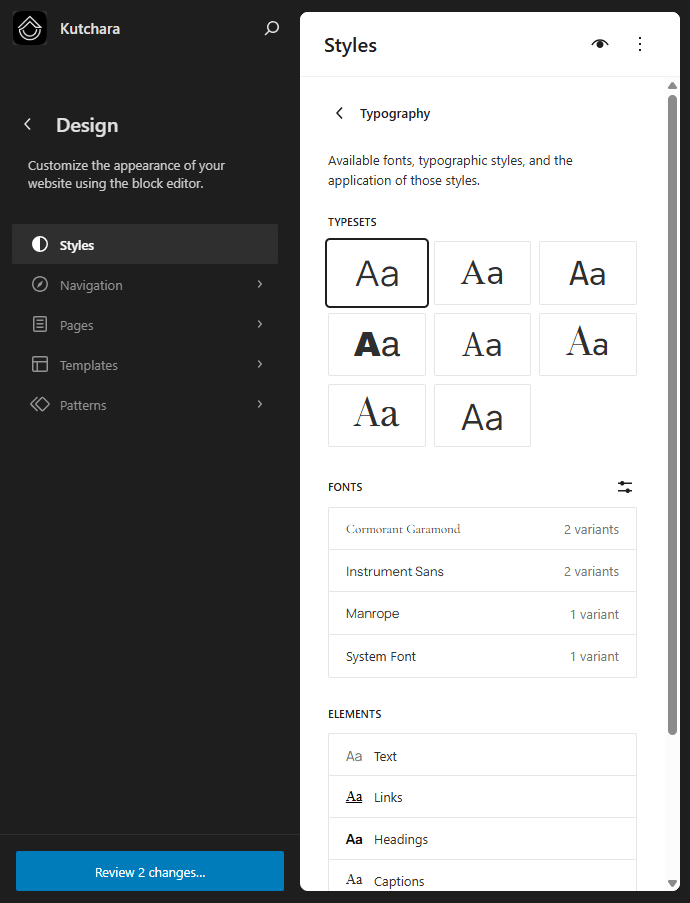Go back from the Design menu
The width and height of the screenshot is (690, 903).
[28, 124]
